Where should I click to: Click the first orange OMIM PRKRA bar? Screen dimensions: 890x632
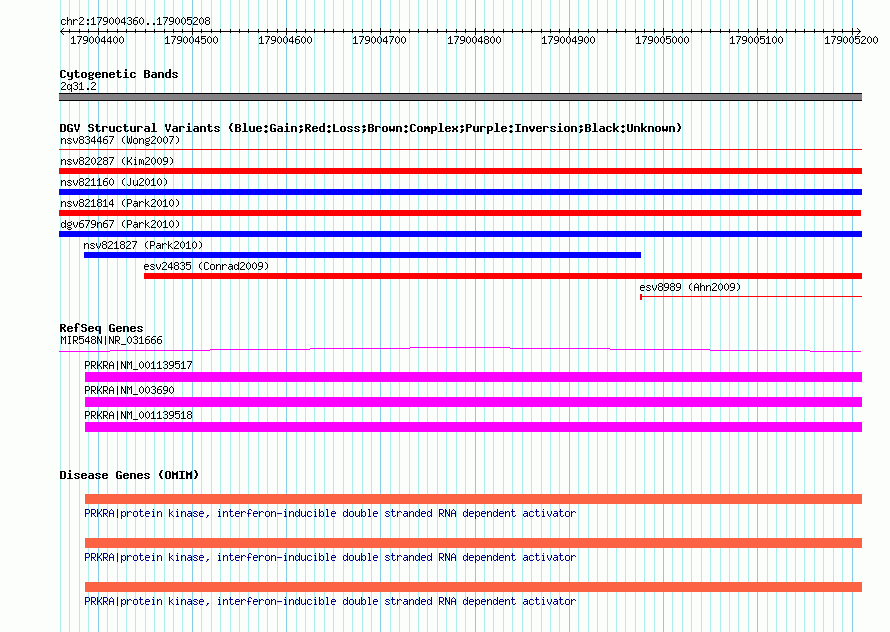[473, 499]
